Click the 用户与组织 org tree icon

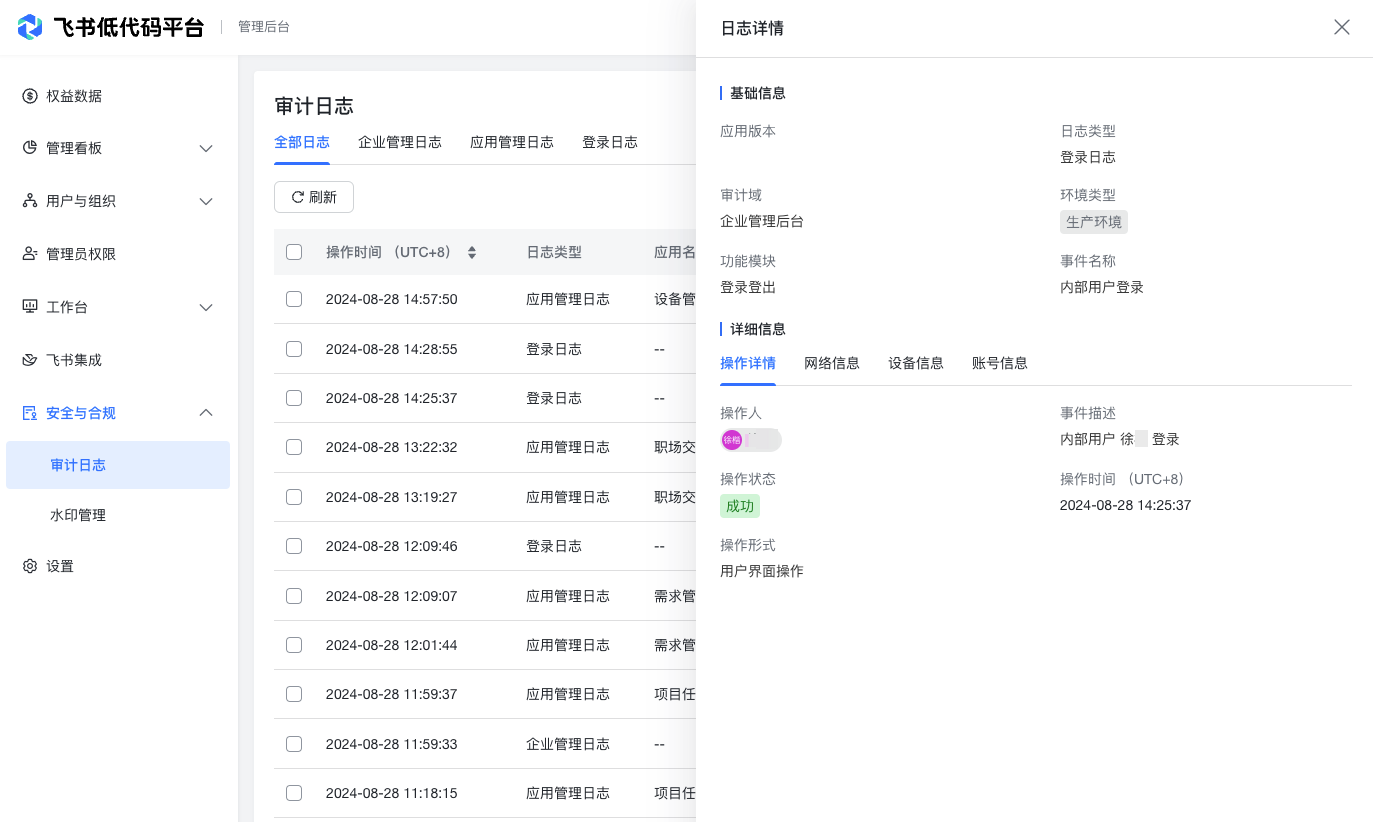[30, 201]
